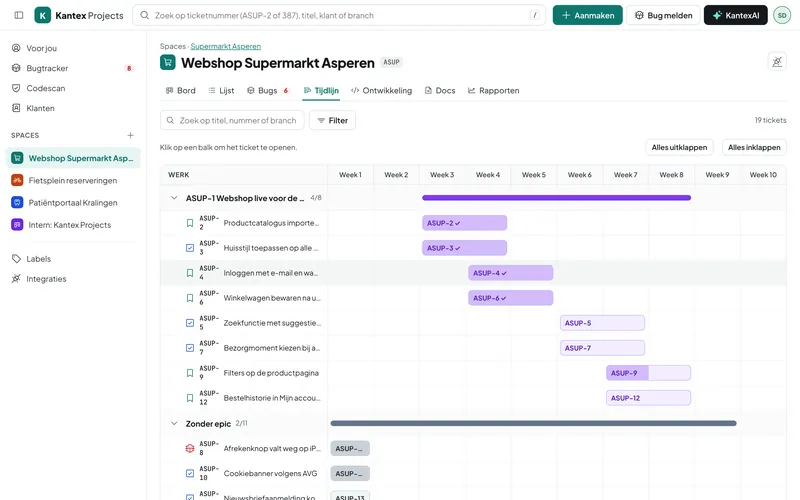Click the Bug melden button

(x=663, y=15)
